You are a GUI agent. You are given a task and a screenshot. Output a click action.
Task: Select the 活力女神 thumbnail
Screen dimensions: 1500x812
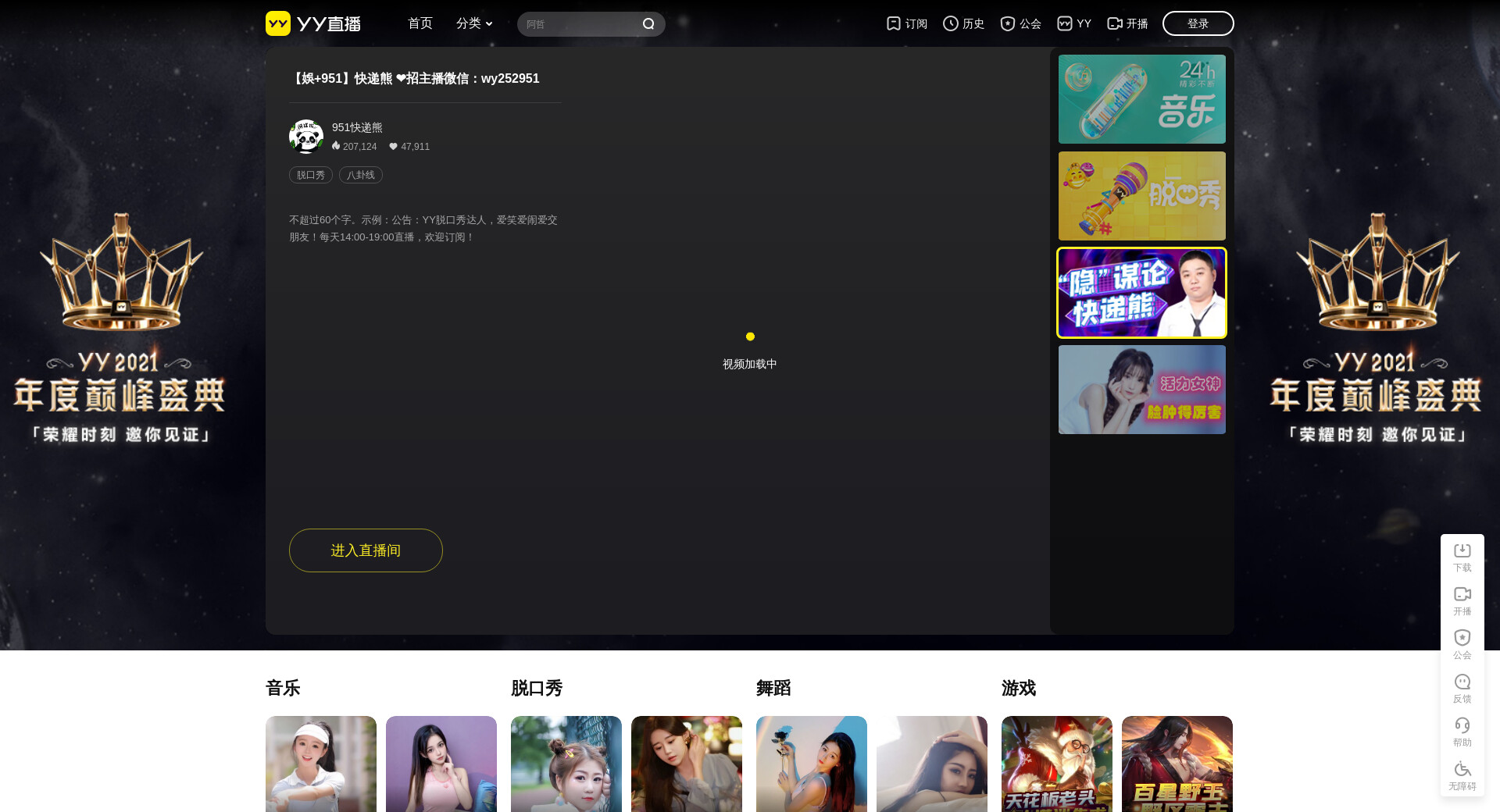point(1142,390)
